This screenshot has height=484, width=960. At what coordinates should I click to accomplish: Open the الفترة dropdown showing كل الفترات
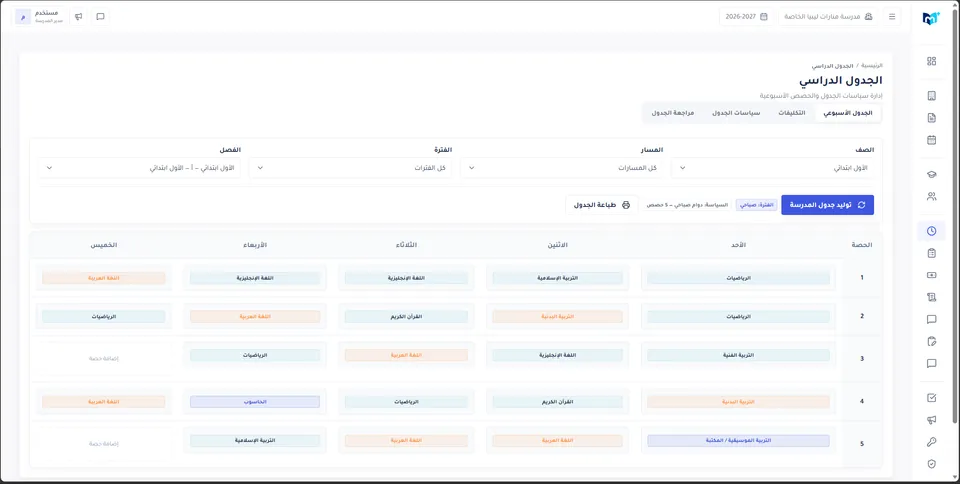[x=350, y=168]
